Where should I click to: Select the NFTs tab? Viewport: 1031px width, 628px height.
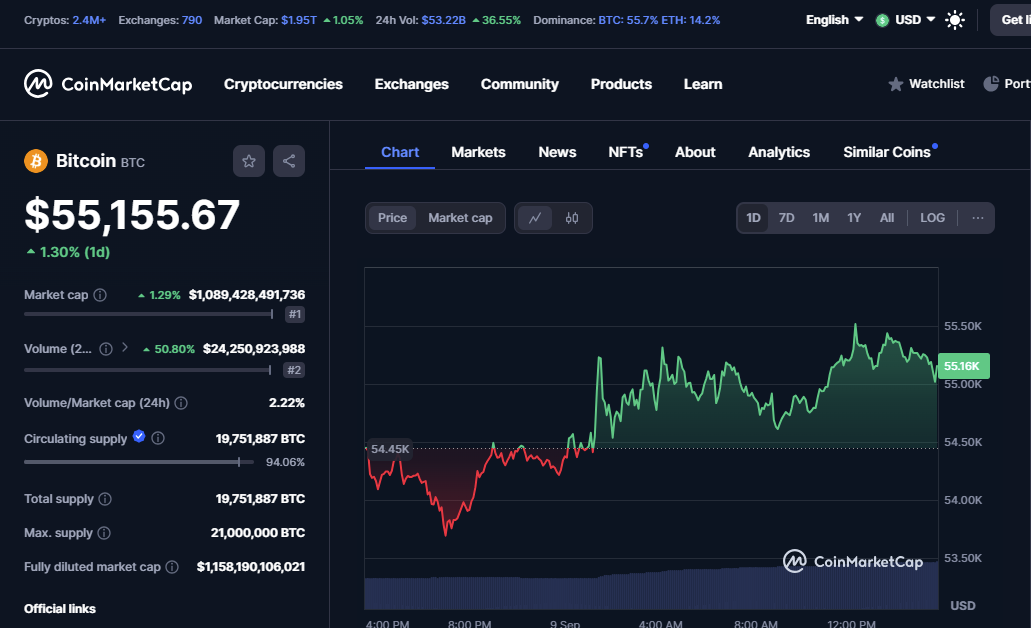coord(626,153)
